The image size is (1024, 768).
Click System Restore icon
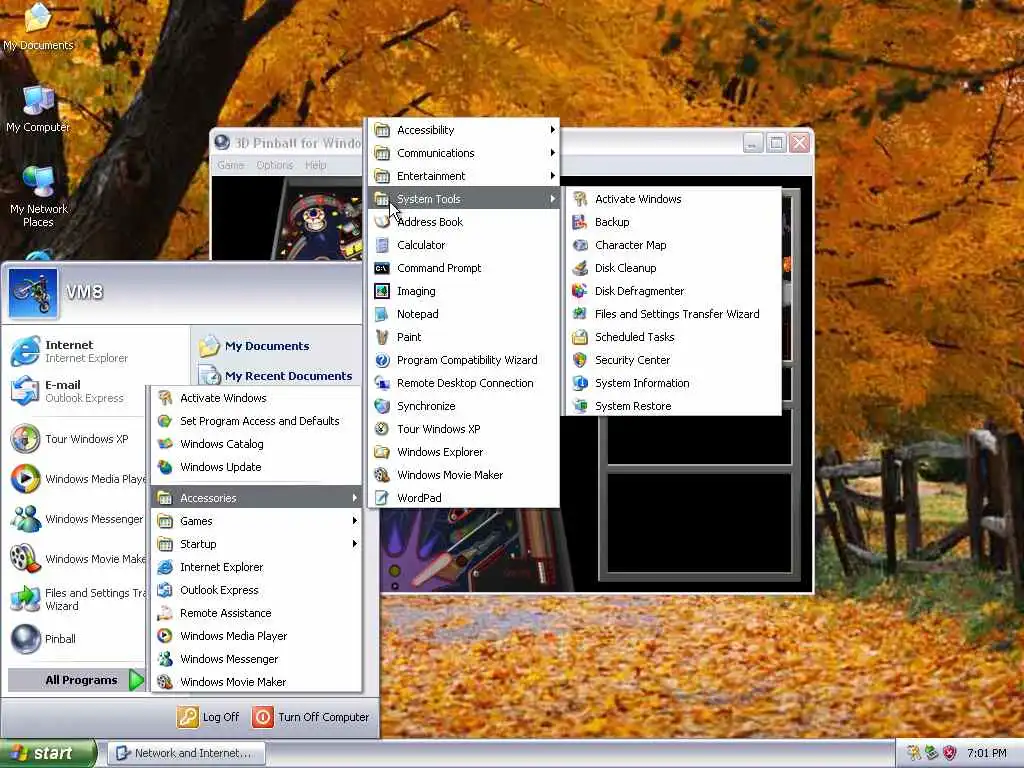[x=579, y=406]
